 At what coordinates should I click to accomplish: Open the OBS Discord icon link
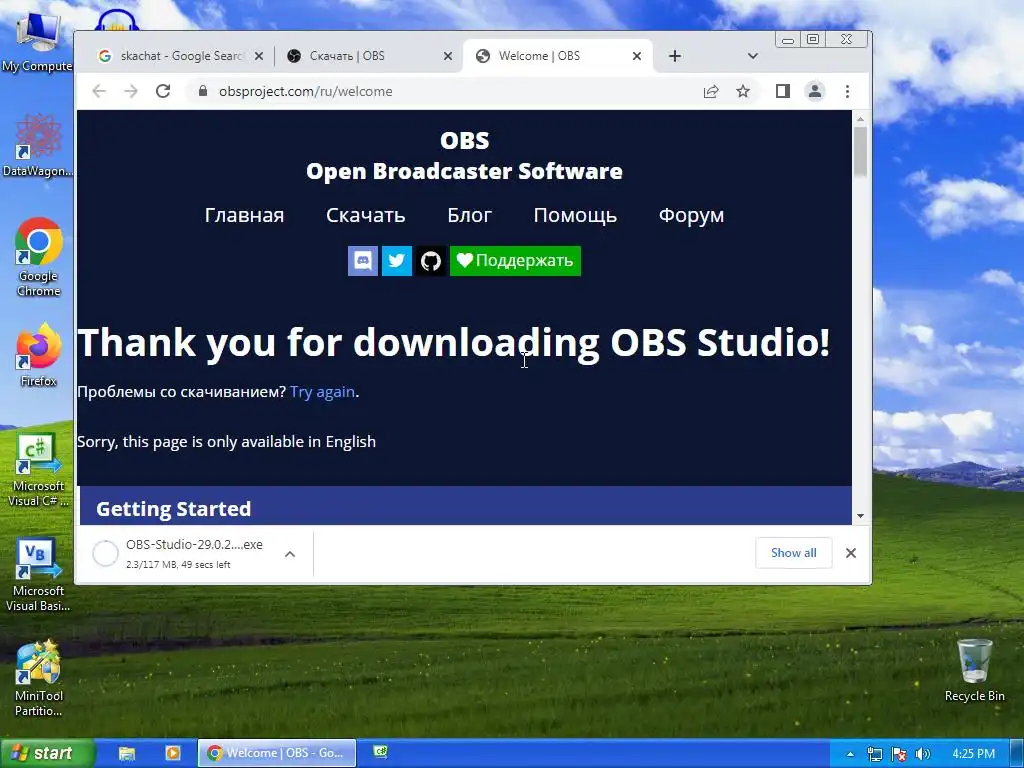tap(363, 261)
